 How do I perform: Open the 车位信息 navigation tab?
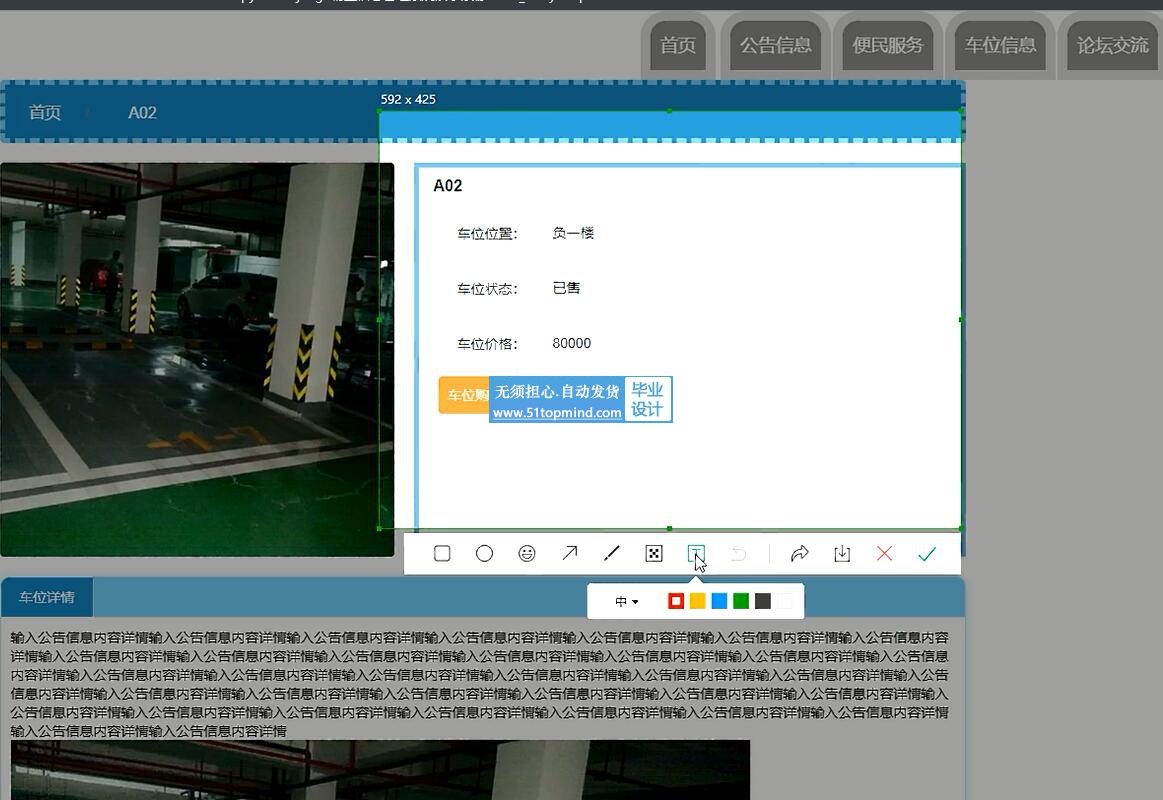point(1000,45)
